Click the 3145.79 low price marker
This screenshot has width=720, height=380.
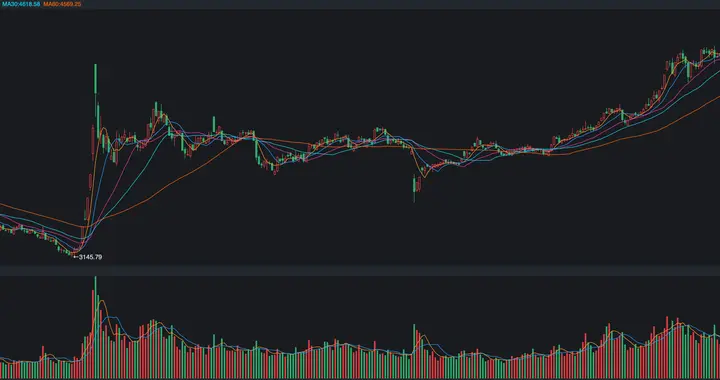pyautogui.click(x=88, y=257)
